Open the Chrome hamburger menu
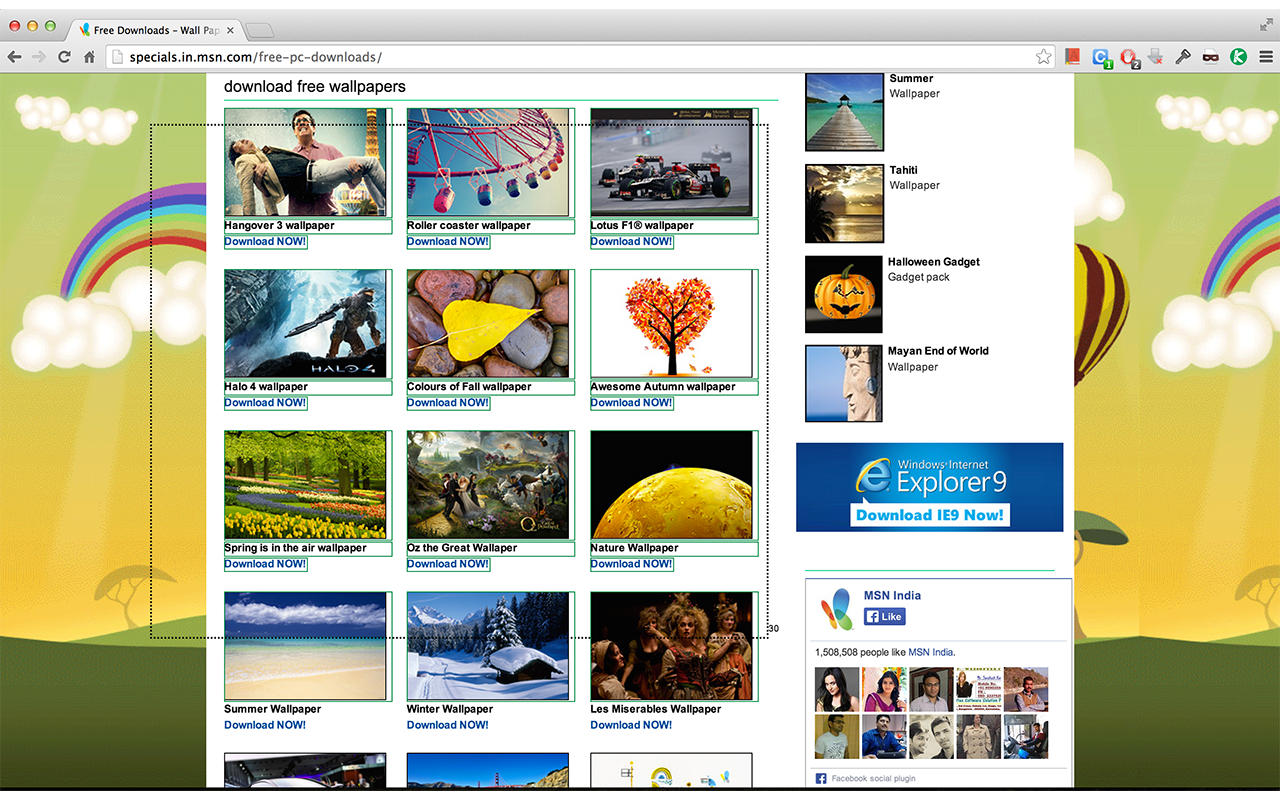Viewport: 1280px width, 800px height. 1266,57
